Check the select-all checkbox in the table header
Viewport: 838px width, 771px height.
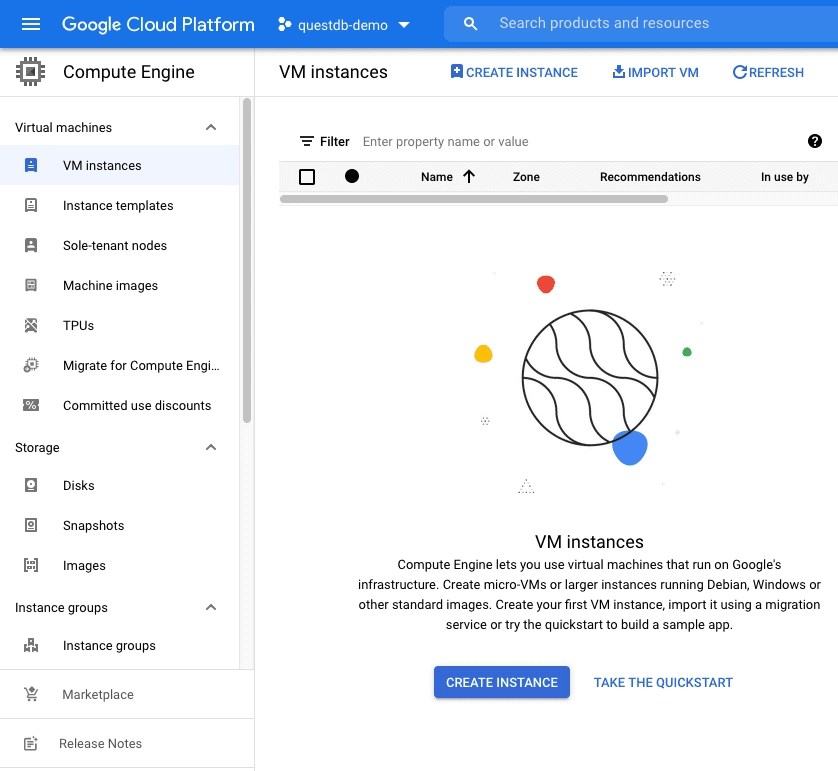[x=307, y=176]
